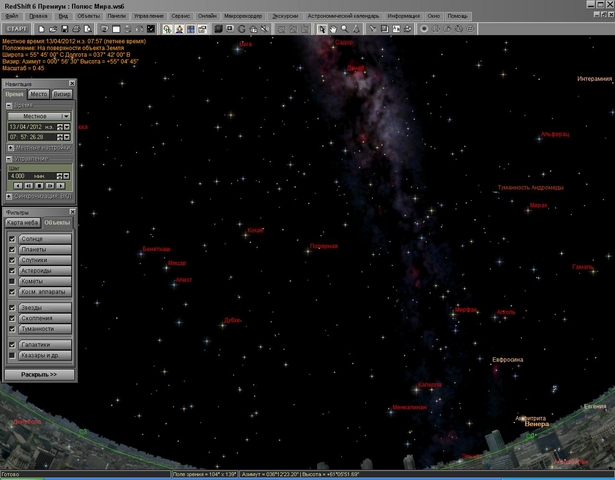Screen dimensions: 615x480
Task: Click the Раскрыть >> button
Action: pyautogui.click(x=39, y=374)
